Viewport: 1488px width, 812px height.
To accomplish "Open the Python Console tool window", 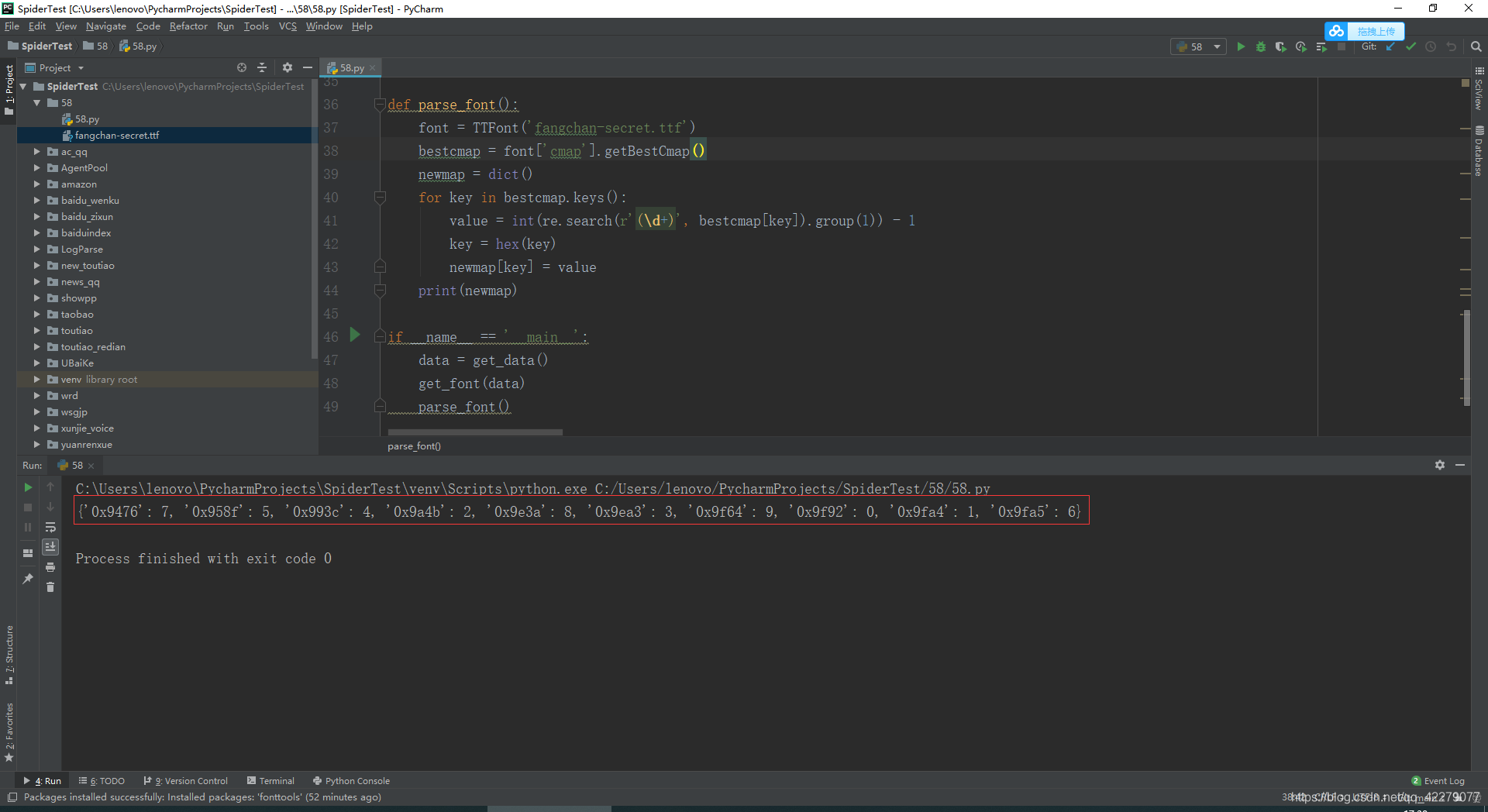I will [x=351, y=780].
